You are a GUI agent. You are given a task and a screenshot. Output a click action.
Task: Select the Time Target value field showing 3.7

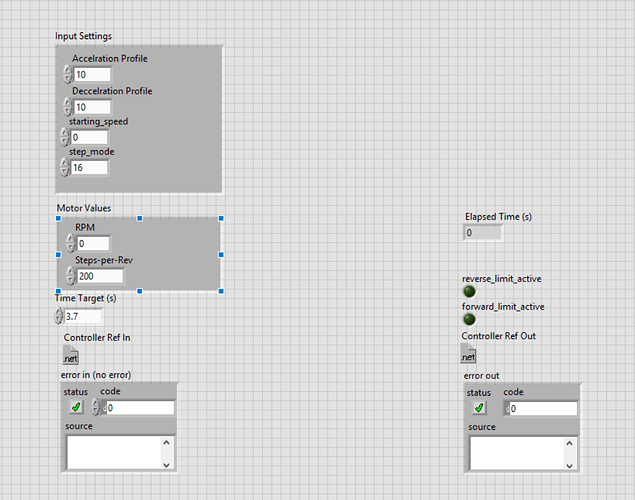[x=83, y=316]
